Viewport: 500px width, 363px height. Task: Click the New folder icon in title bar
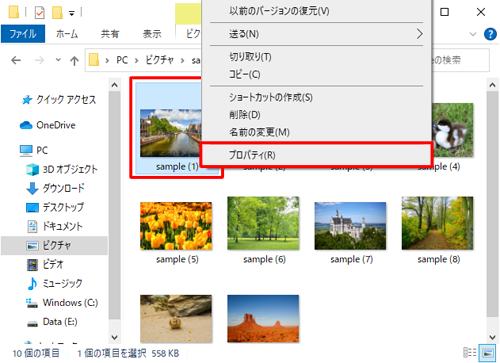coord(57,13)
